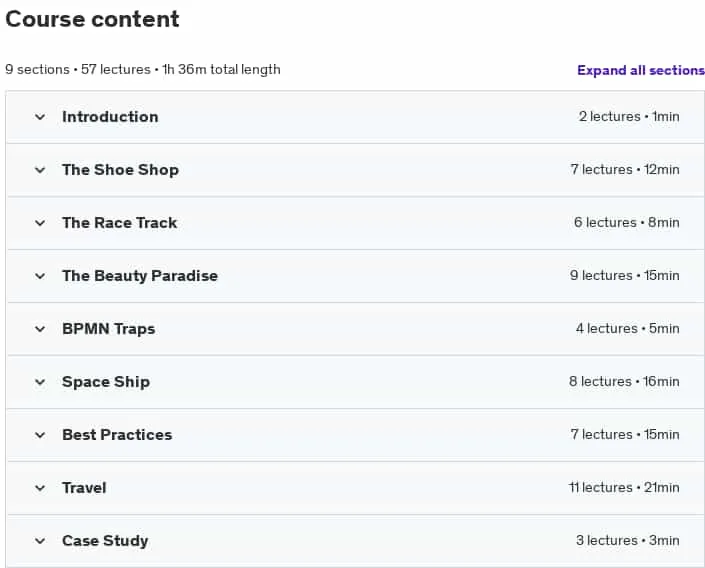Click Case Study's 3 lectures 3min label

628,540
